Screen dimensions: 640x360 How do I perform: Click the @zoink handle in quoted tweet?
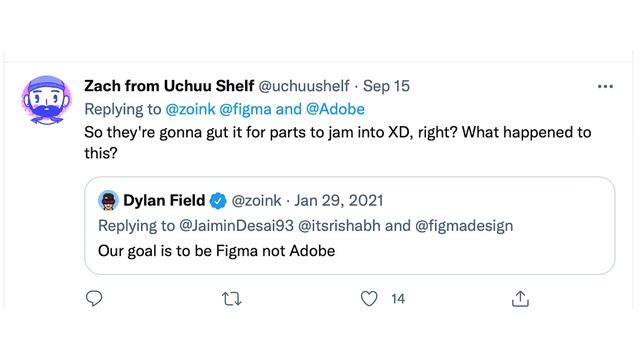pyautogui.click(x=256, y=200)
